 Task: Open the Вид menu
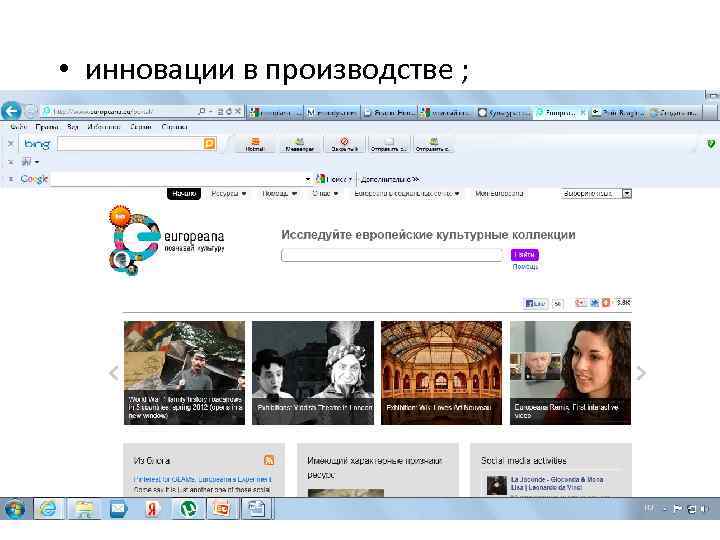click(73, 127)
